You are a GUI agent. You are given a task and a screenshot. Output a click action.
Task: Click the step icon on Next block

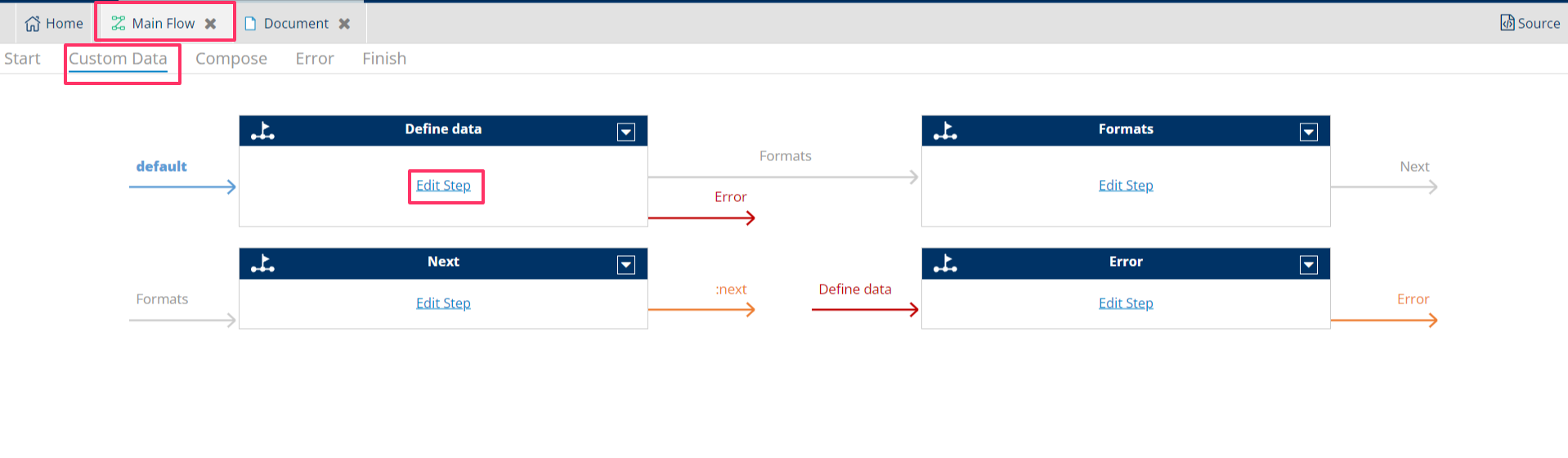[262, 263]
